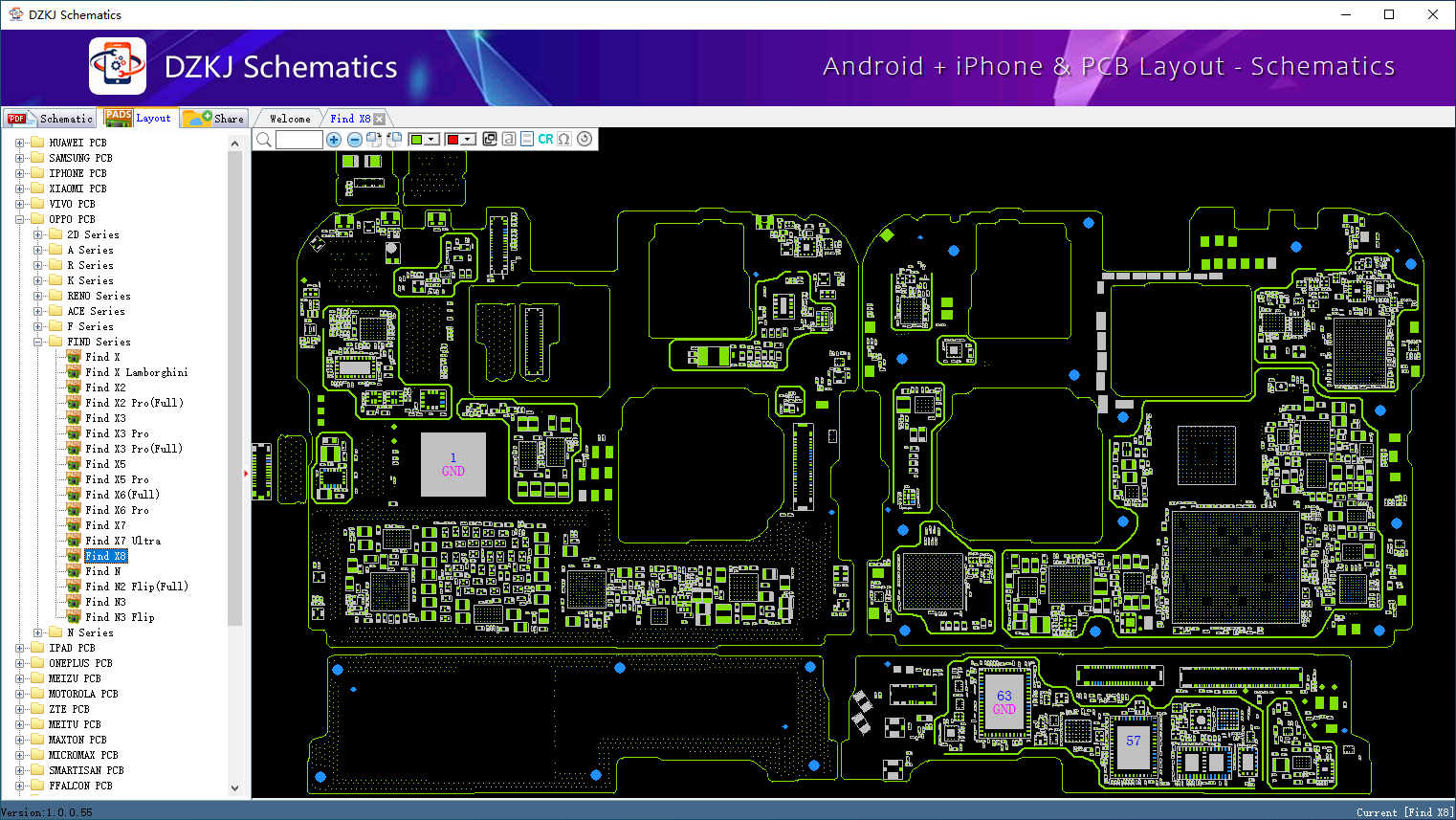Pick the green color swatch
The image size is (1456, 820).
[x=416, y=140]
